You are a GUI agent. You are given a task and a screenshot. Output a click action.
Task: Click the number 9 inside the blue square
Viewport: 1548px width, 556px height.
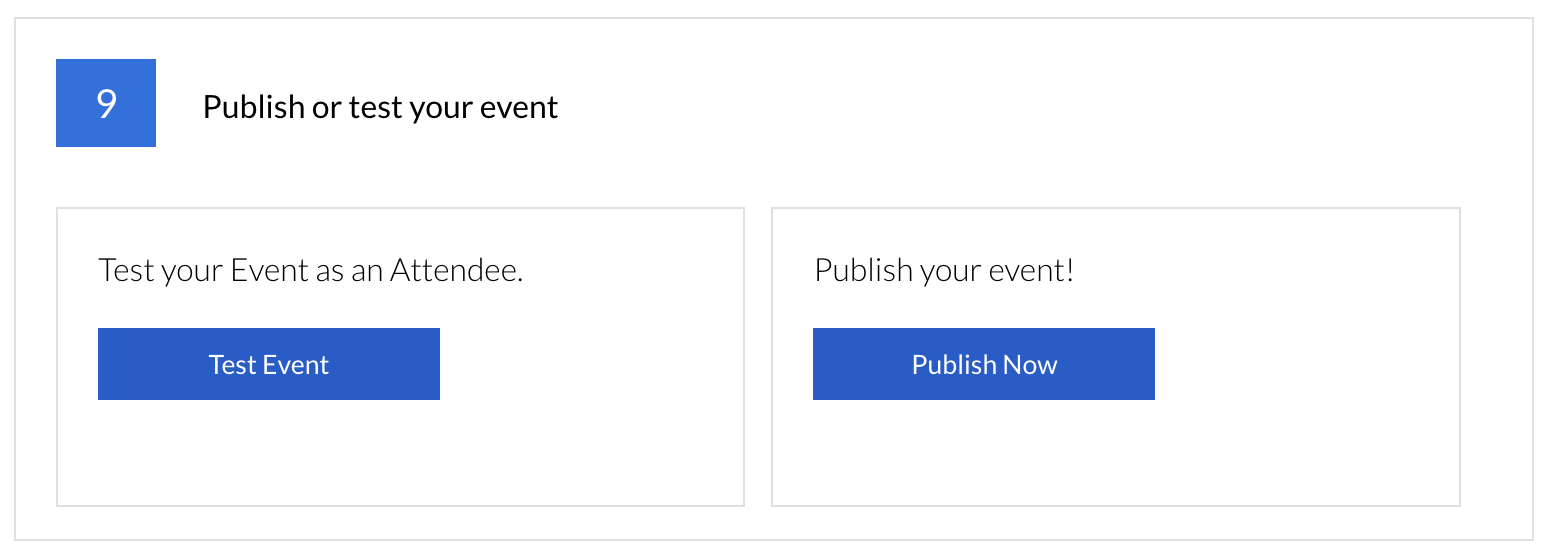tap(106, 104)
